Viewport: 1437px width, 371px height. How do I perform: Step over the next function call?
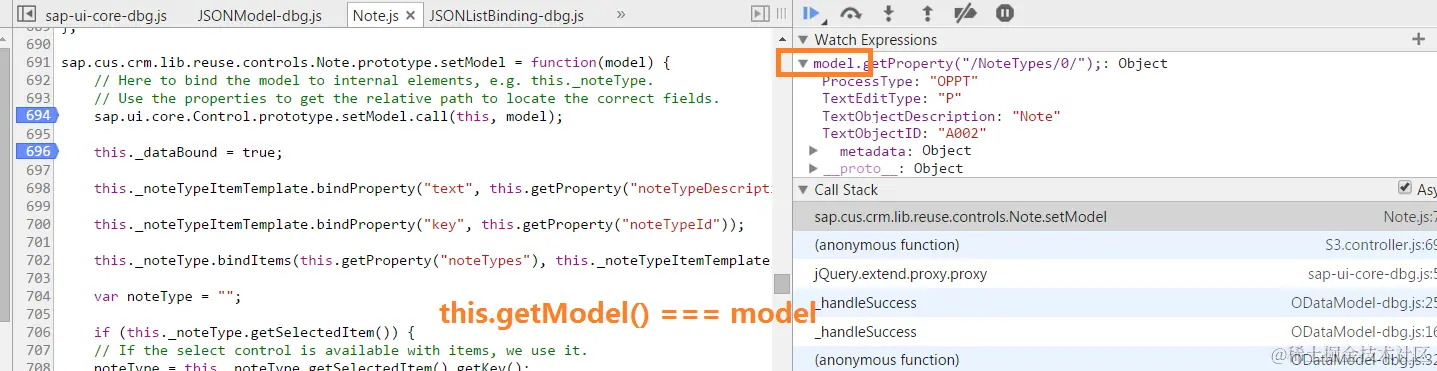pos(851,13)
